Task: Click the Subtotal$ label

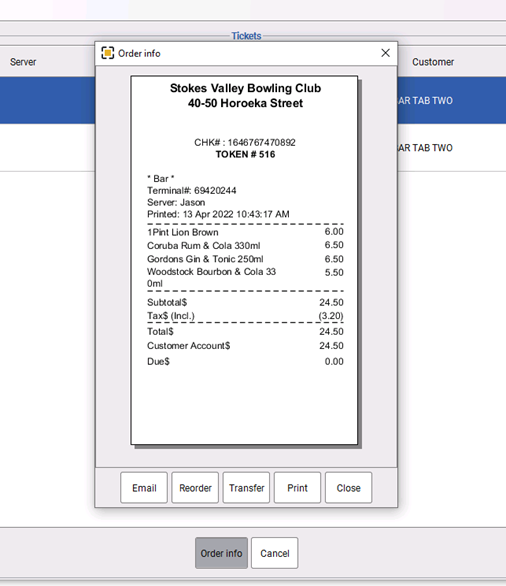Action: tap(167, 302)
